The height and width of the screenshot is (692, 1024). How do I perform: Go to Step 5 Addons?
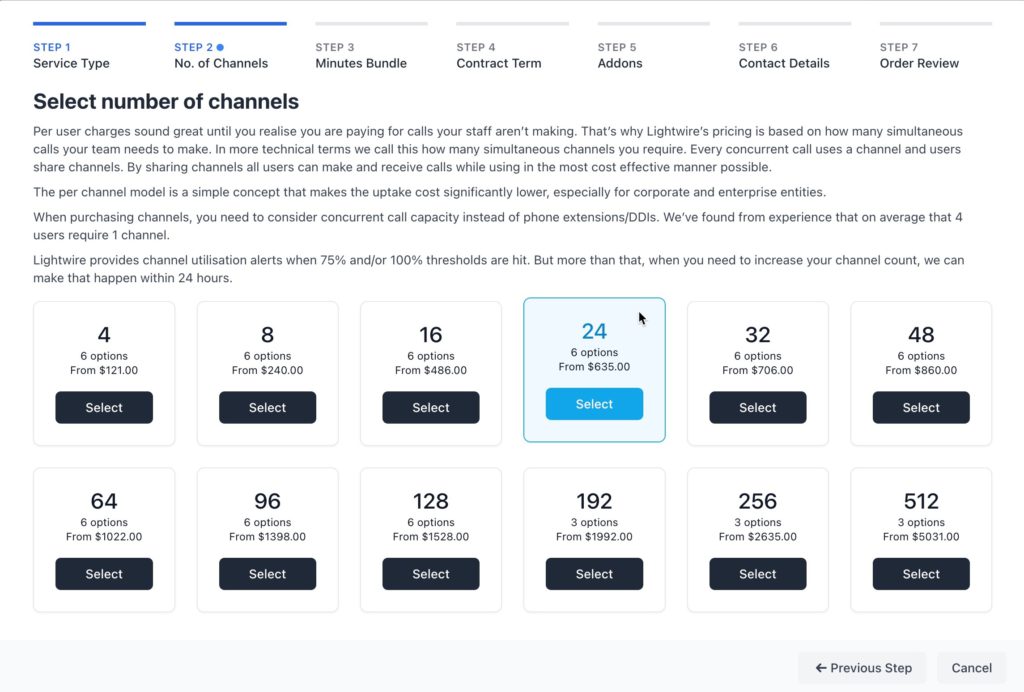[620, 55]
